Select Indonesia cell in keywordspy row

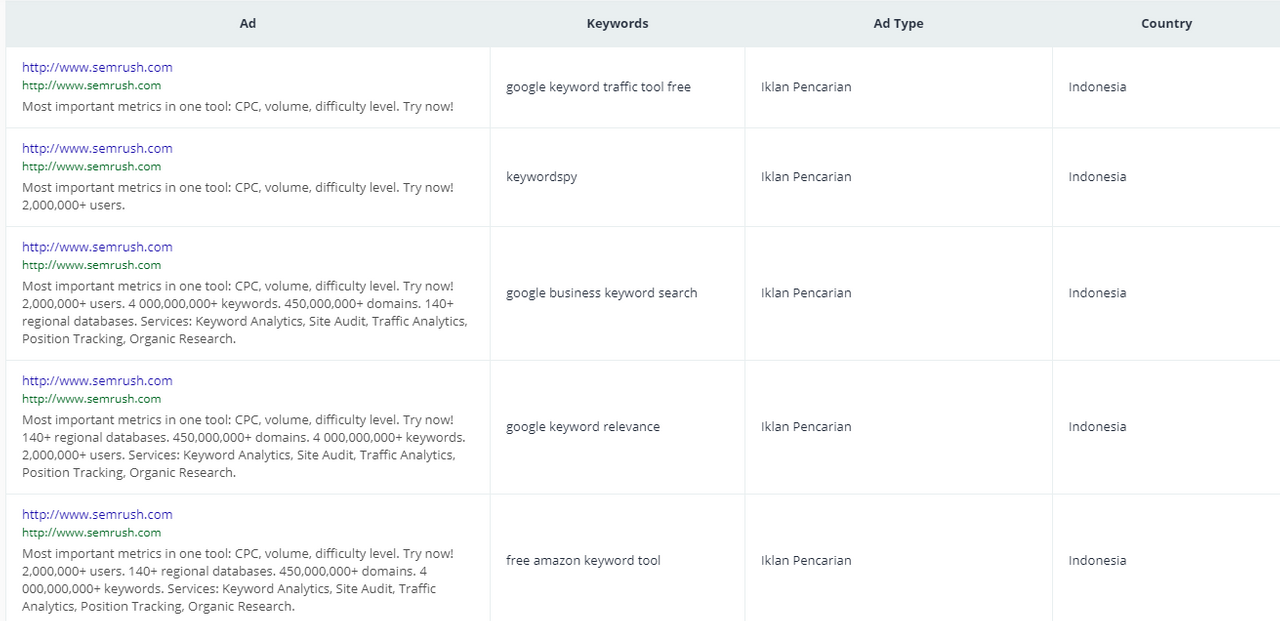point(1097,177)
